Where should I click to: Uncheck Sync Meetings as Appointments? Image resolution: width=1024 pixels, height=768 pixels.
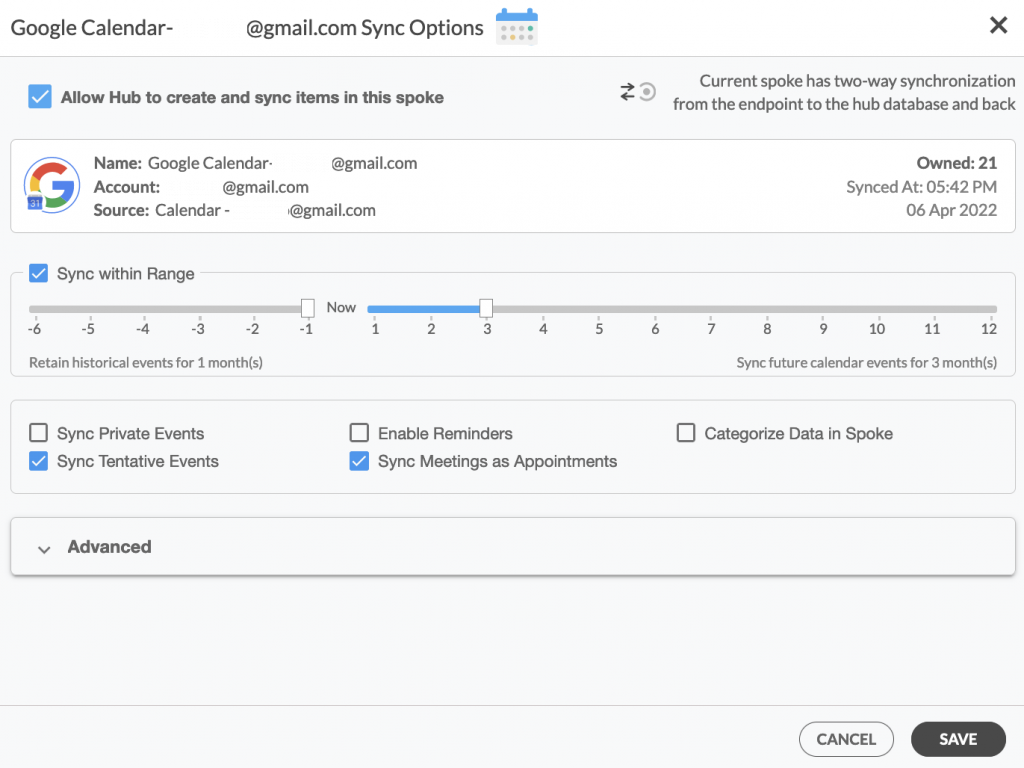(359, 461)
